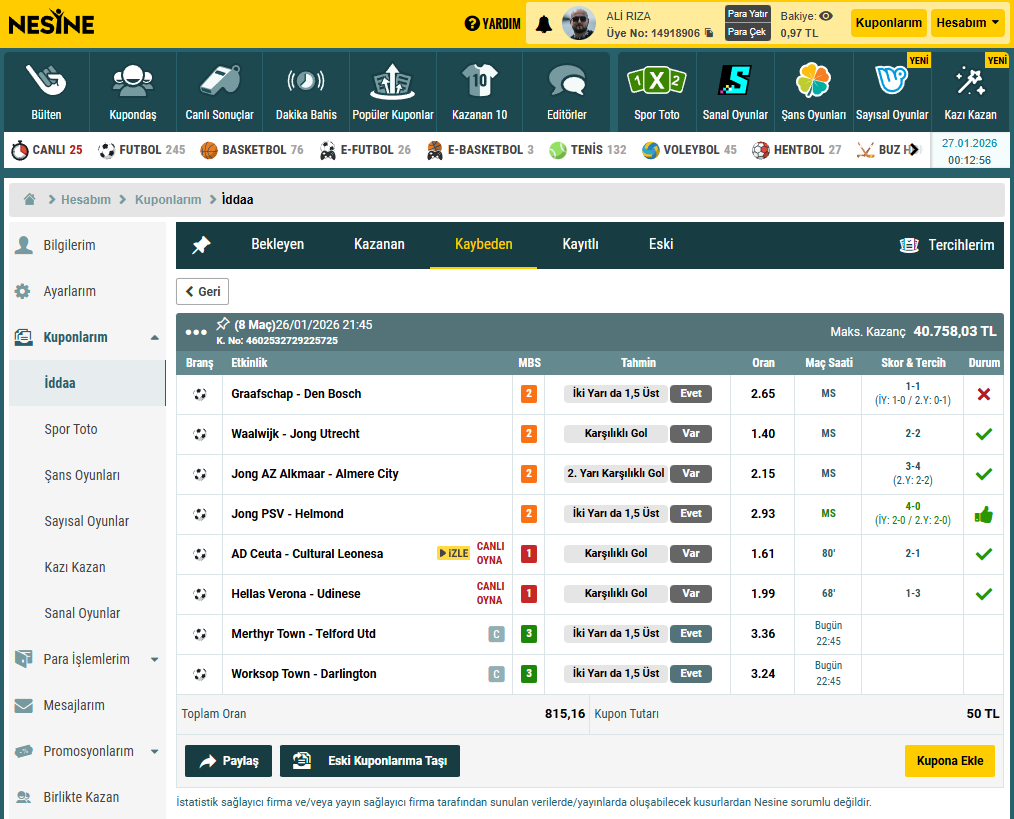The image size is (1014, 819).
Task: Collapse the Kuponlarım sidebar section
Action: click(x=155, y=338)
